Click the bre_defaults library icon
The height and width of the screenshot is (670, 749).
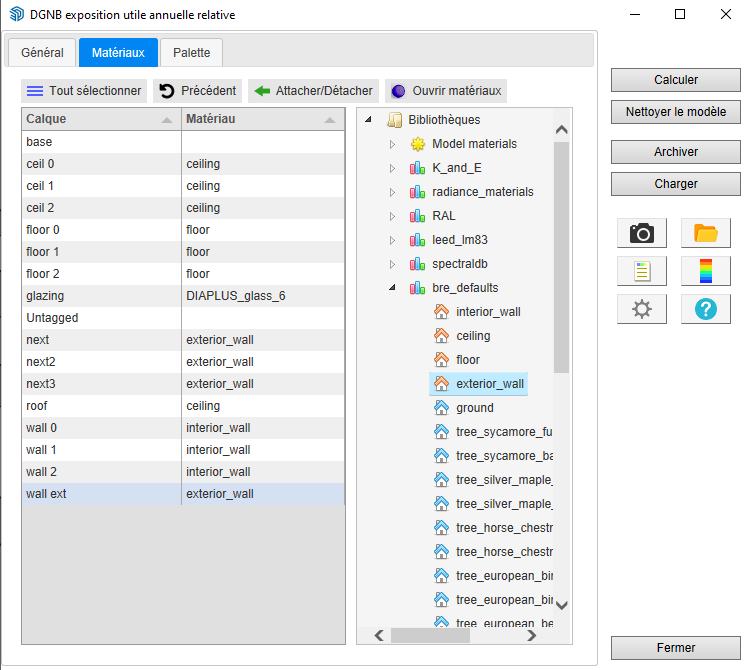tap(417, 287)
